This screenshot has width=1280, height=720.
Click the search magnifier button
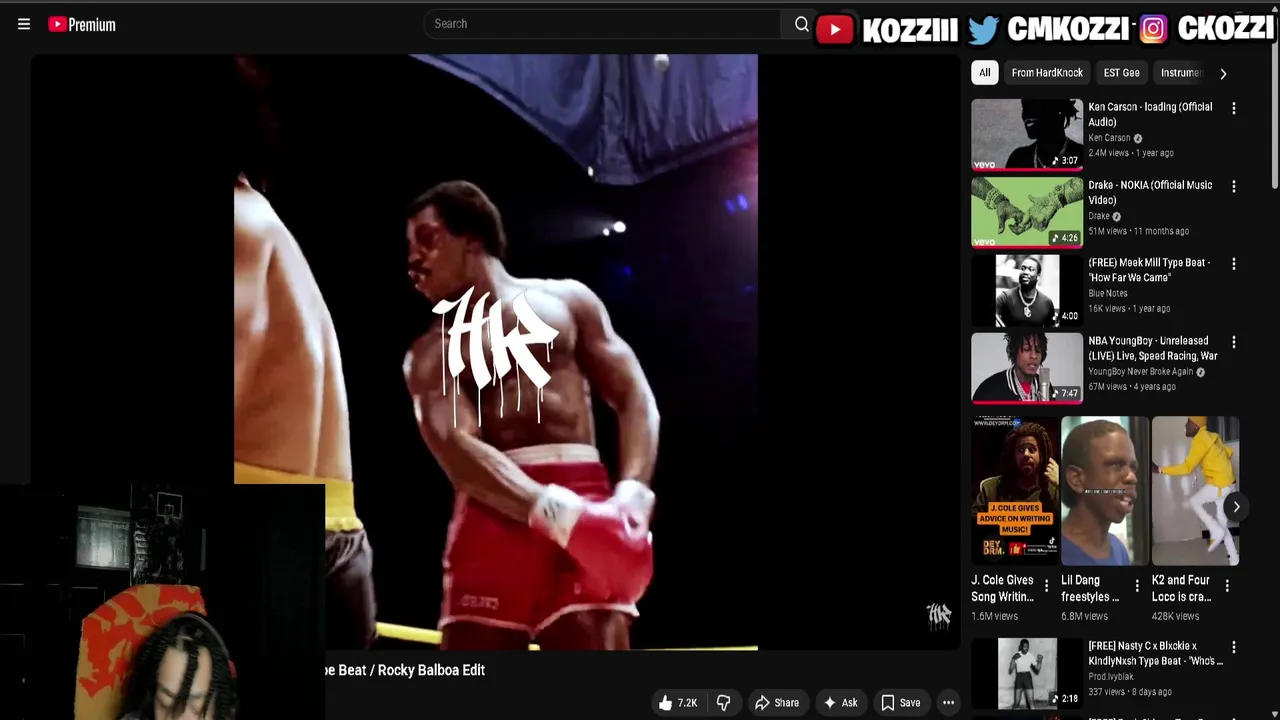[x=801, y=24]
